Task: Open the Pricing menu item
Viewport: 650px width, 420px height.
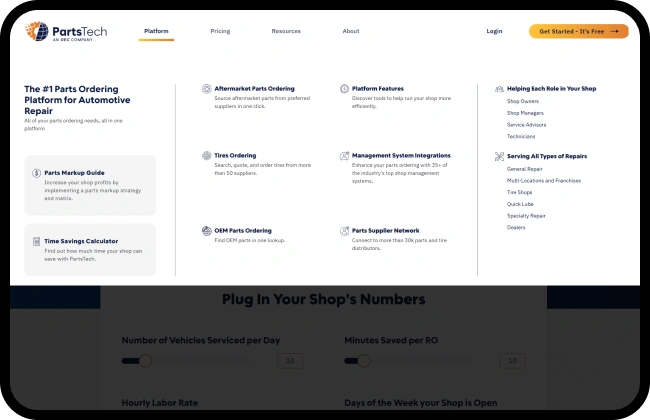Action: [x=220, y=31]
